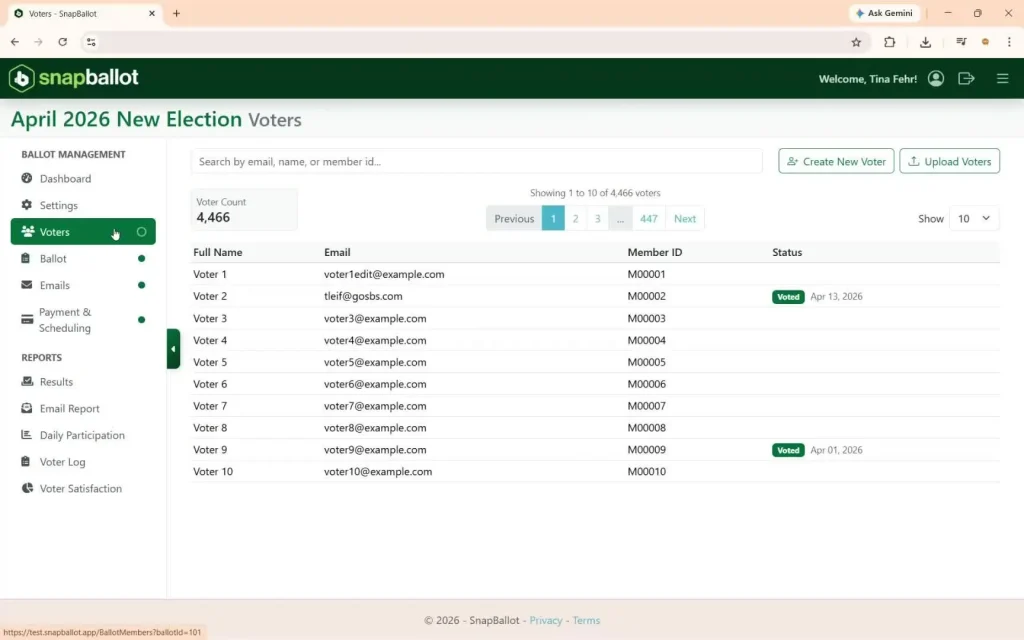Click the Voter 1 name cell
The width and height of the screenshot is (1024, 640).
point(210,274)
